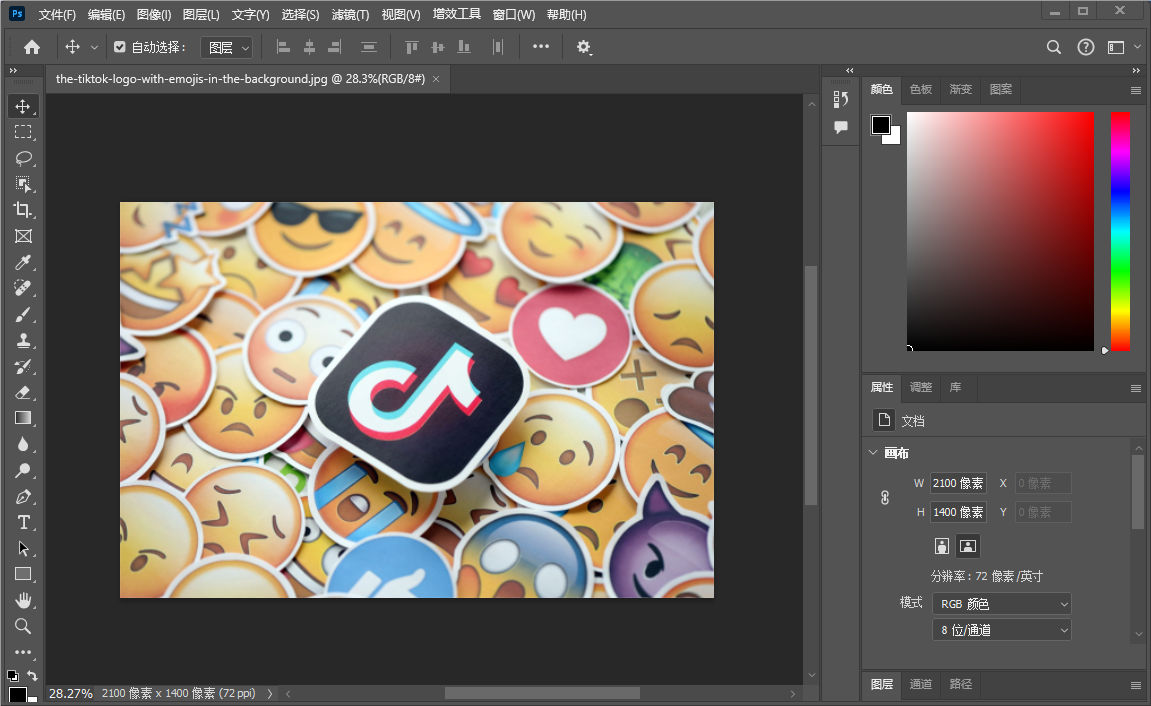Pick the Eyedropper tool
Image resolution: width=1151 pixels, height=706 pixels.
coord(24,262)
